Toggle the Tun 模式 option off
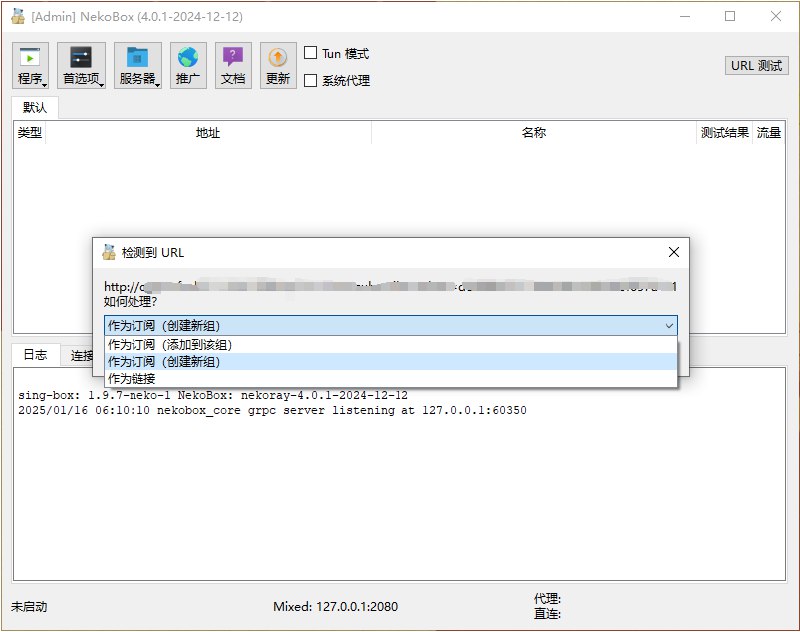 pos(311,53)
